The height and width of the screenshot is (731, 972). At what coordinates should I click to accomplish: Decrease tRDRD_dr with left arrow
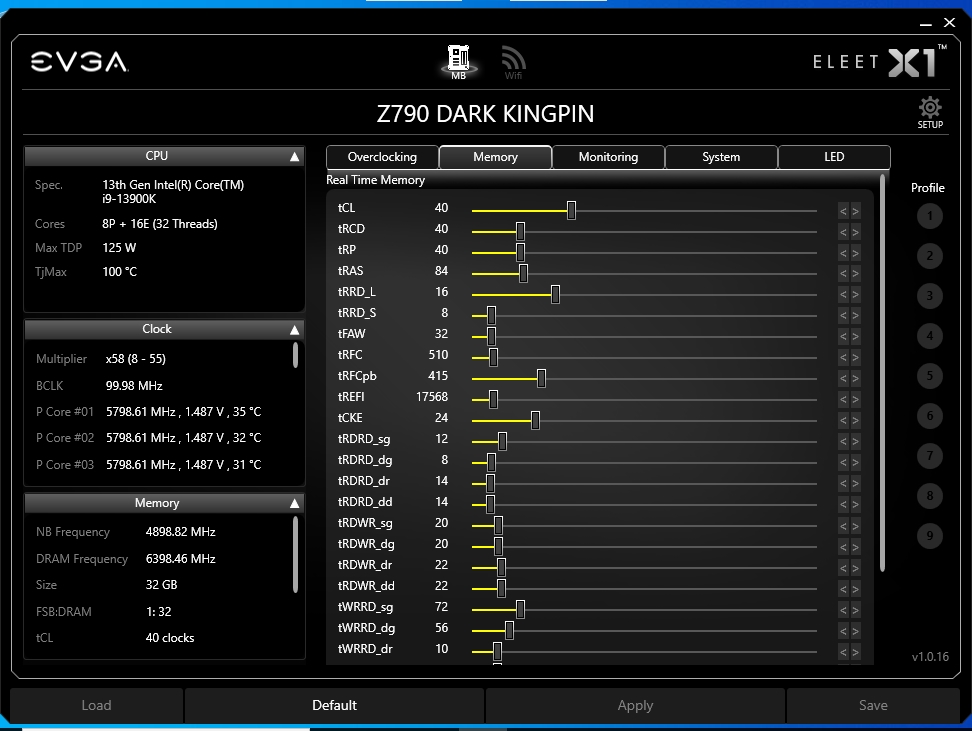coord(843,484)
